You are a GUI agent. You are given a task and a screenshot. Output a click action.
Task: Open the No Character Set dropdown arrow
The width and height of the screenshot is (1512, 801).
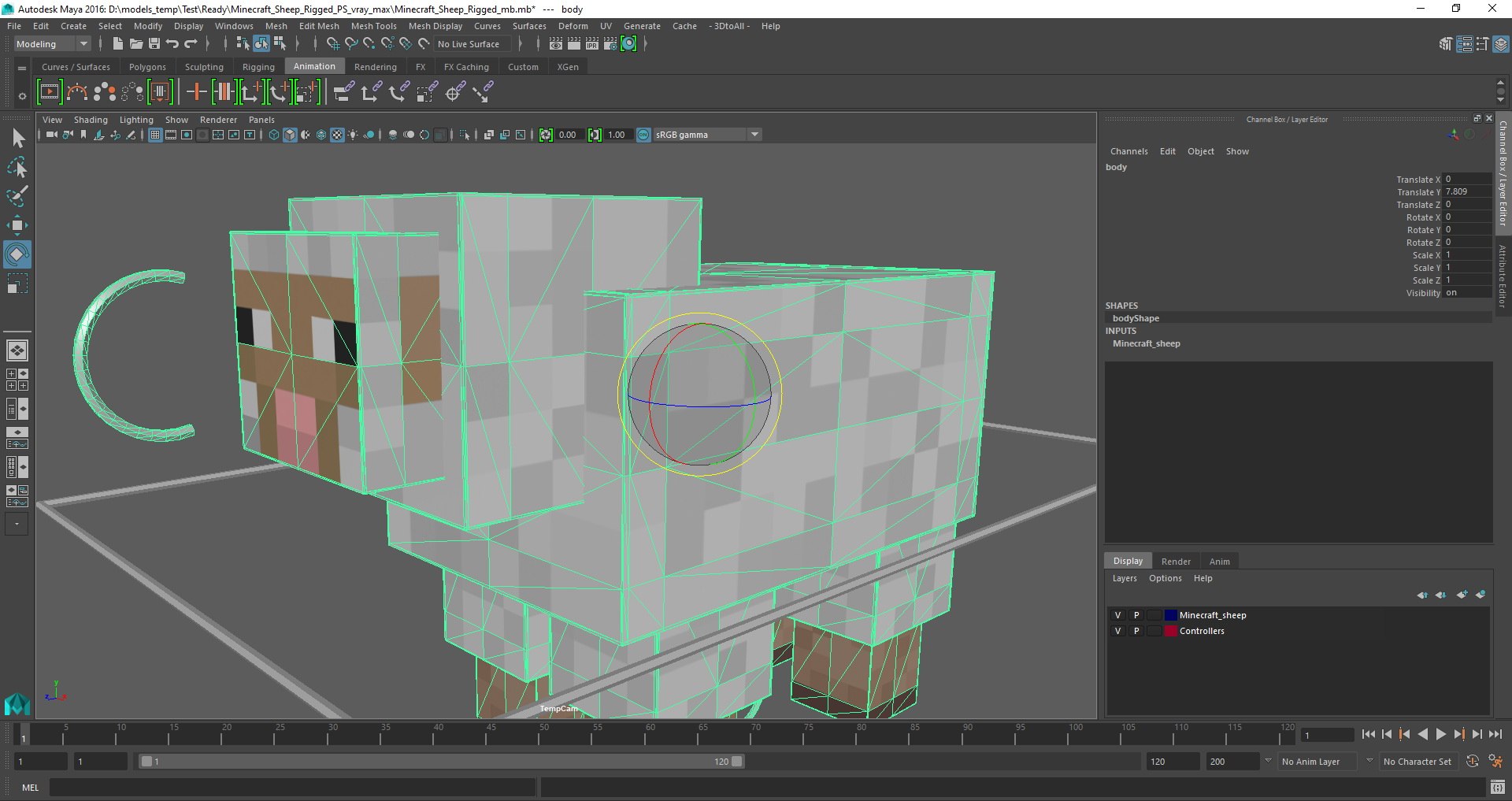tap(1369, 762)
